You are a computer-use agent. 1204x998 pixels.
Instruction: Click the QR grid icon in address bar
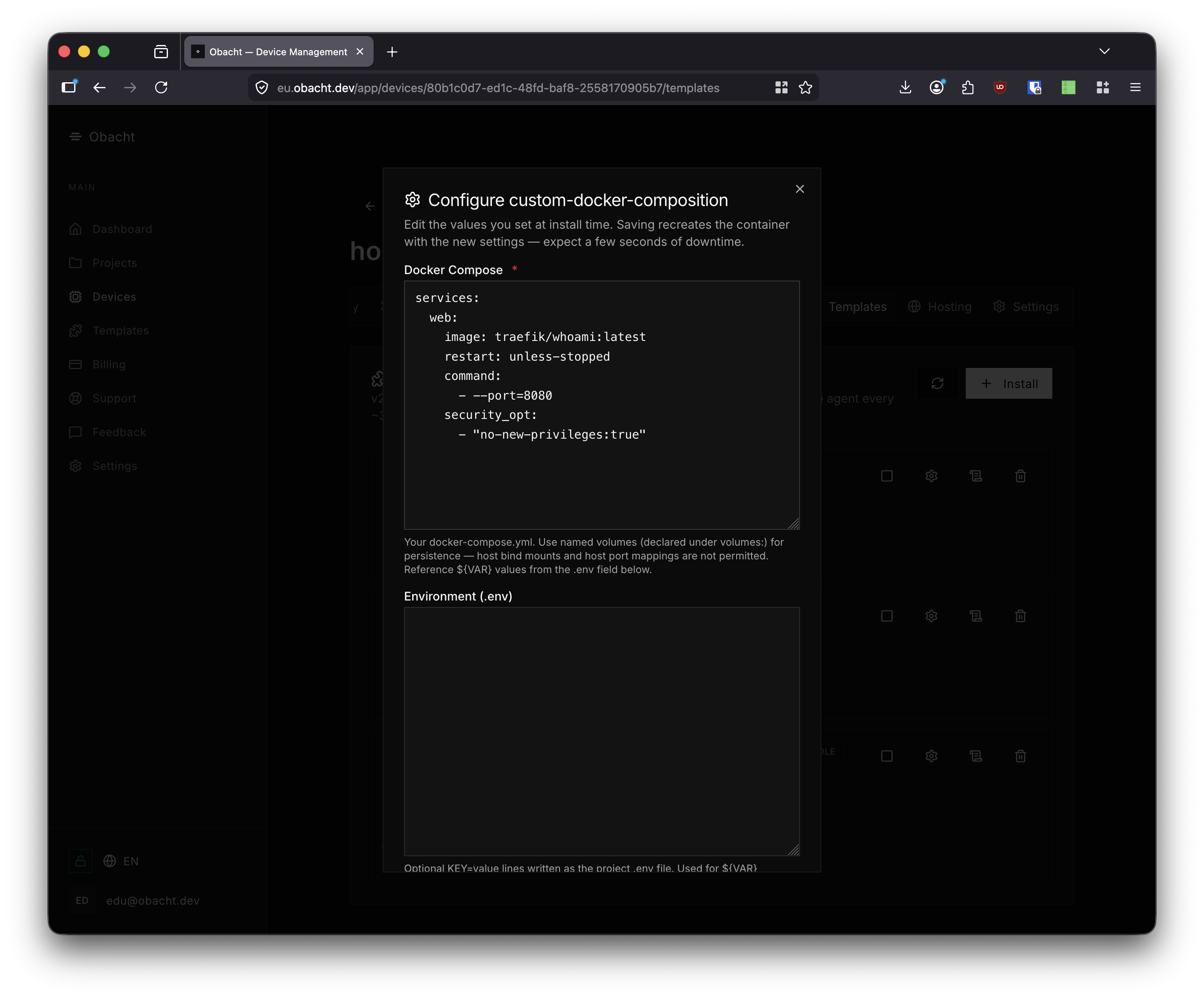click(x=781, y=88)
